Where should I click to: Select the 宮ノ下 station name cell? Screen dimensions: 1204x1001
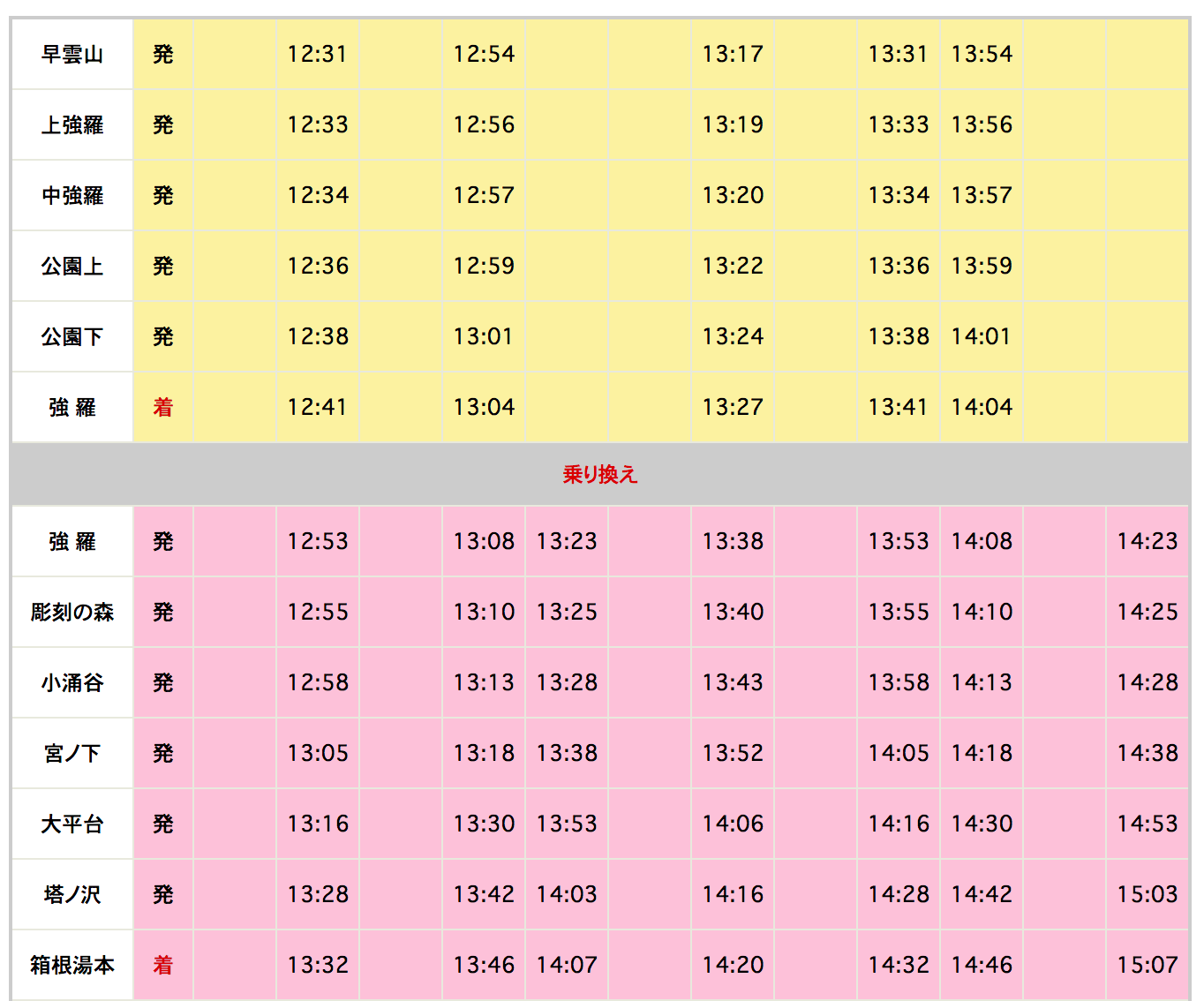72,753
